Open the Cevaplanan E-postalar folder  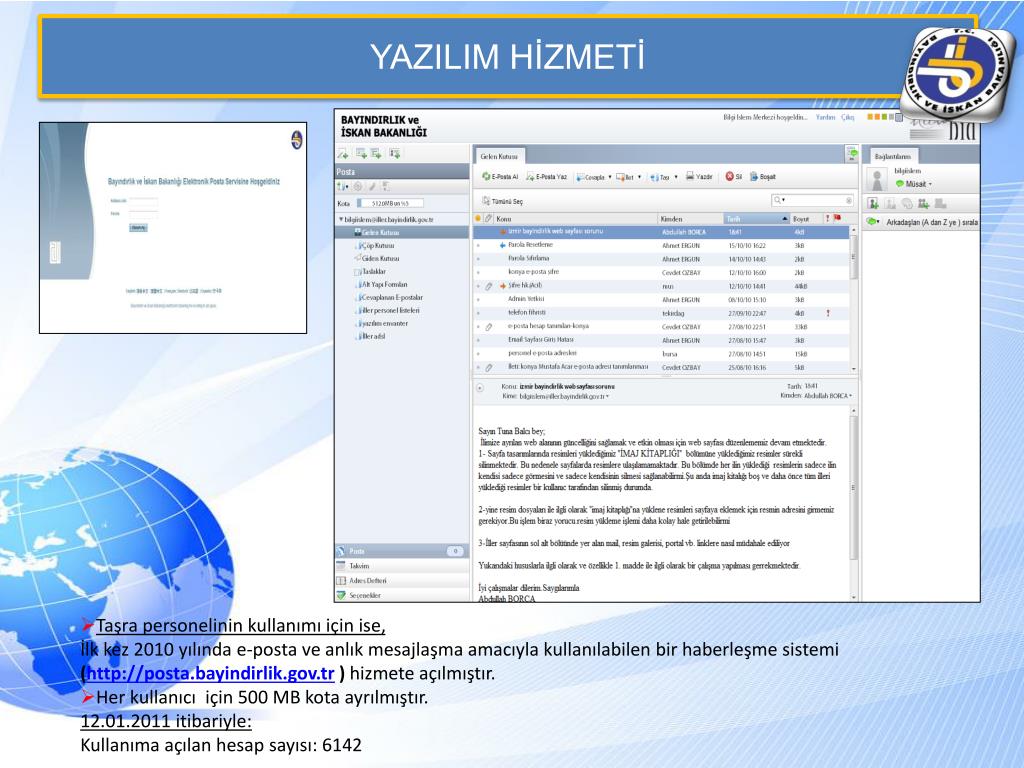pyautogui.click(x=390, y=298)
